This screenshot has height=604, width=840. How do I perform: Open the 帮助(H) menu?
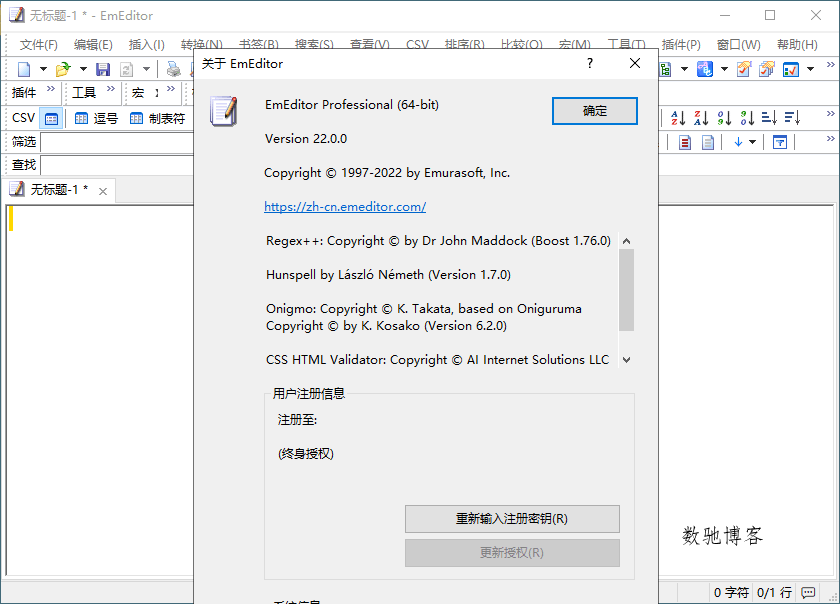(797, 44)
